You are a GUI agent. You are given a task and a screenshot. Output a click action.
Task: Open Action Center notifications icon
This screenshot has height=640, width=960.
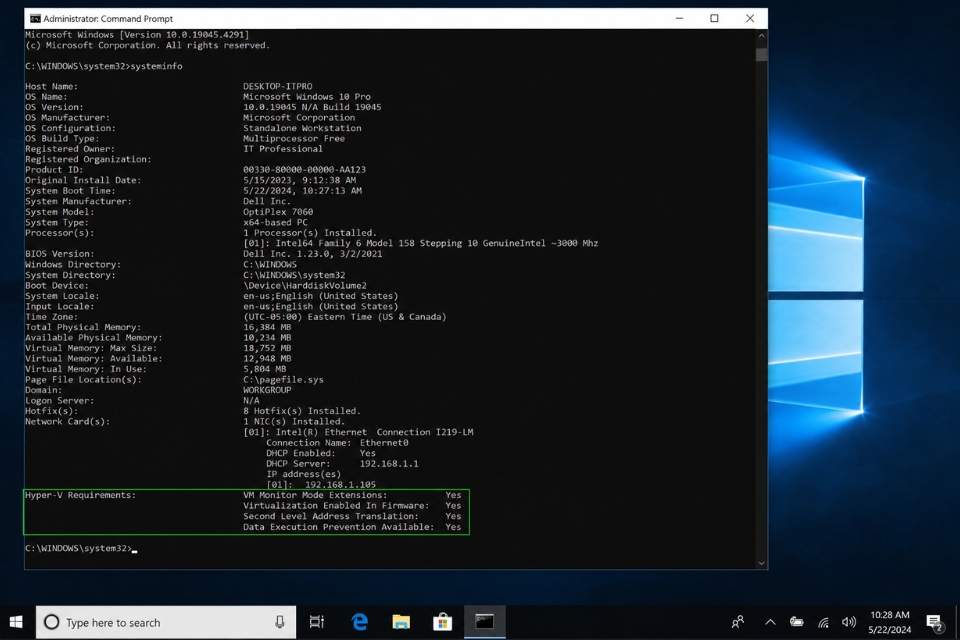tap(935, 623)
